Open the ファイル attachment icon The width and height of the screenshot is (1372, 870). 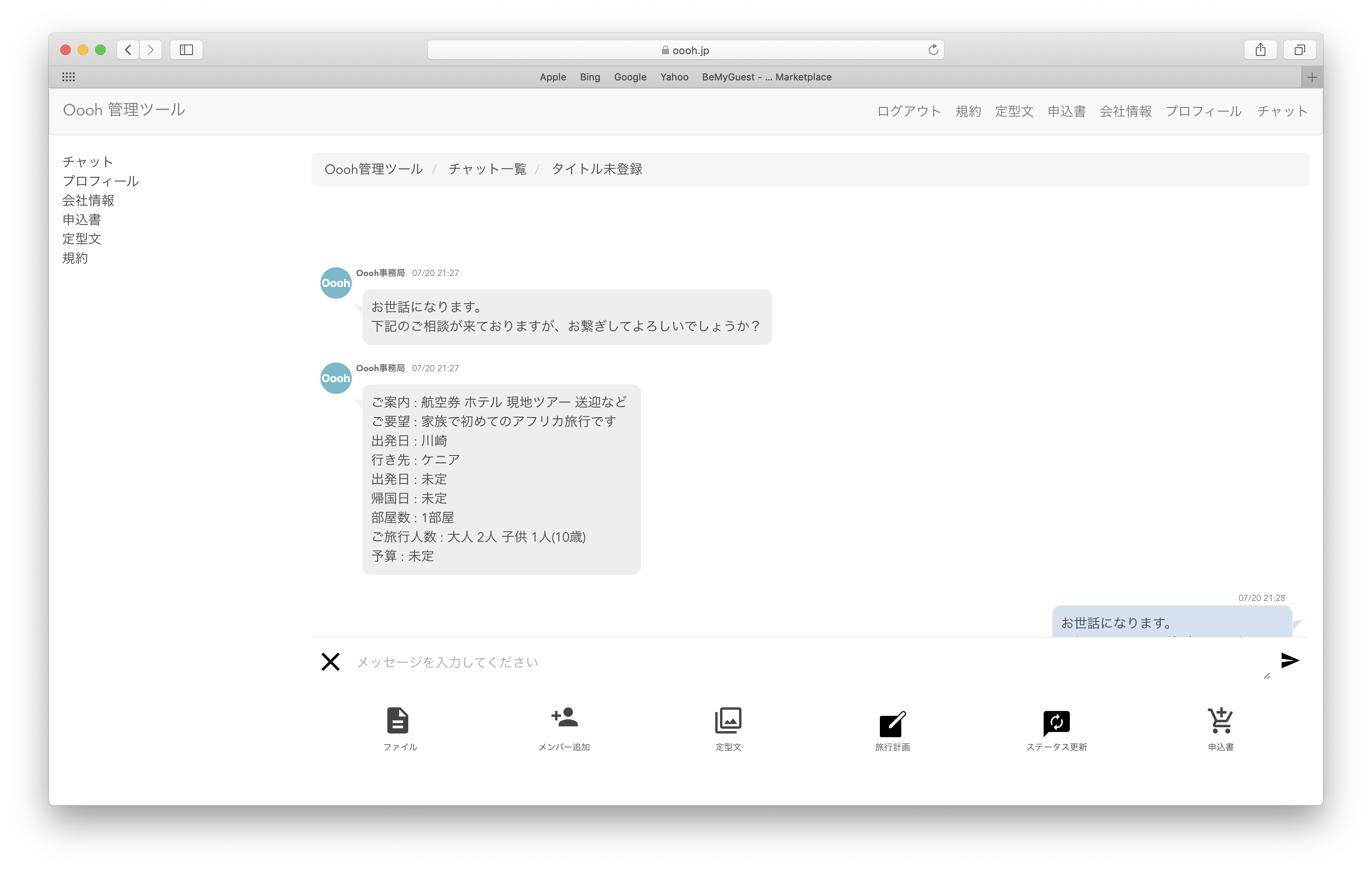[x=398, y=721]
